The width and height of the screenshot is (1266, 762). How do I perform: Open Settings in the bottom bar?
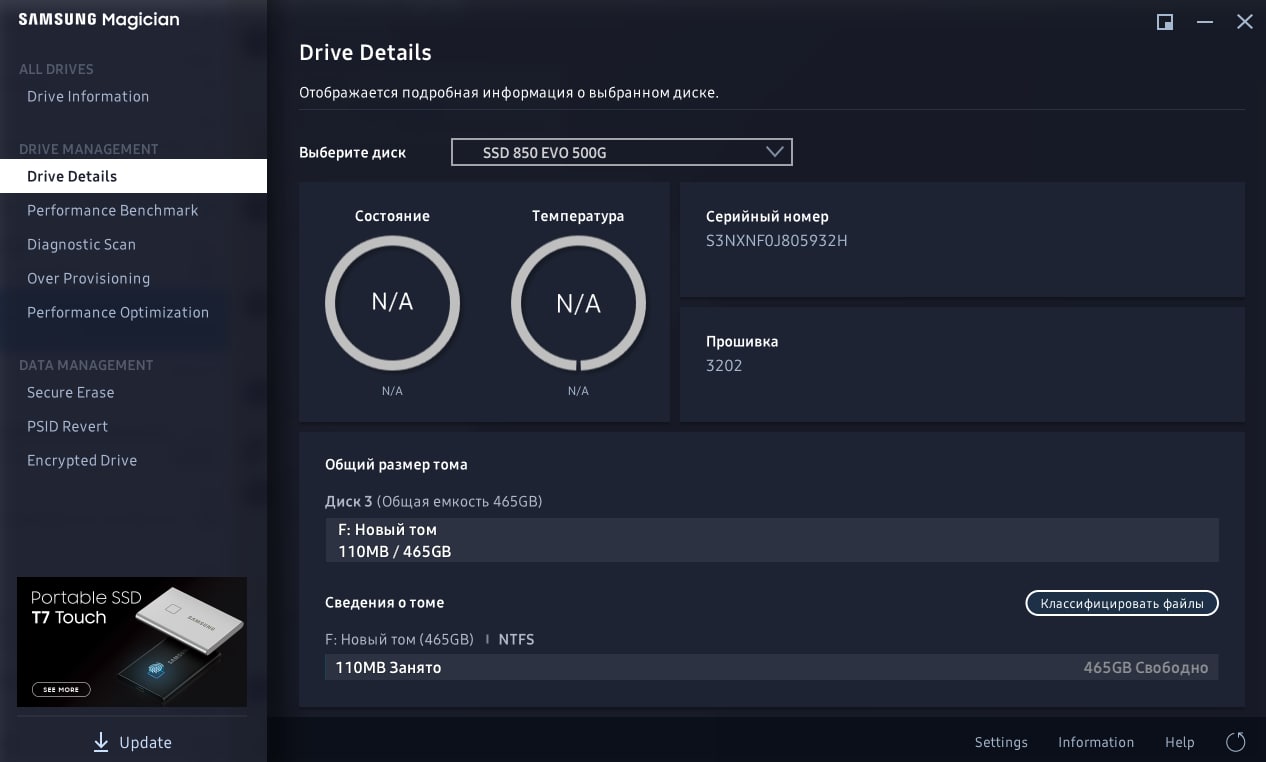(x=1001, y=742)
